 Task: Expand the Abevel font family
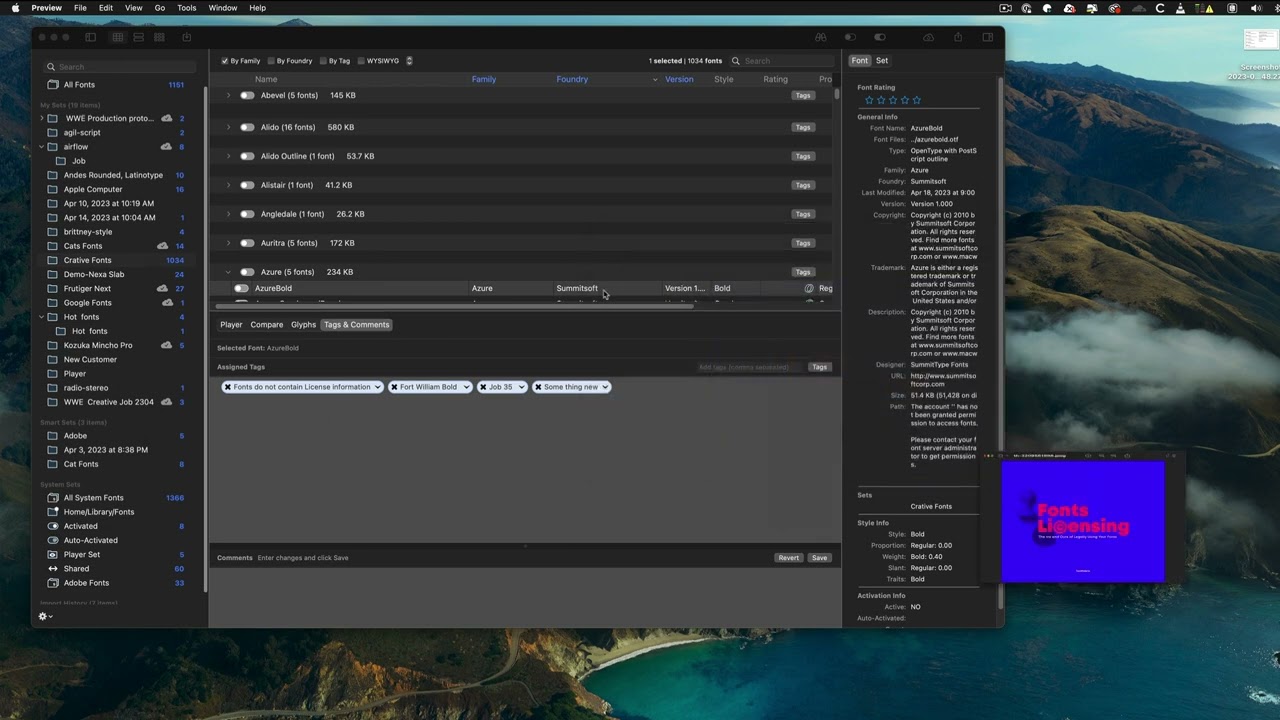tap(228, 96)
